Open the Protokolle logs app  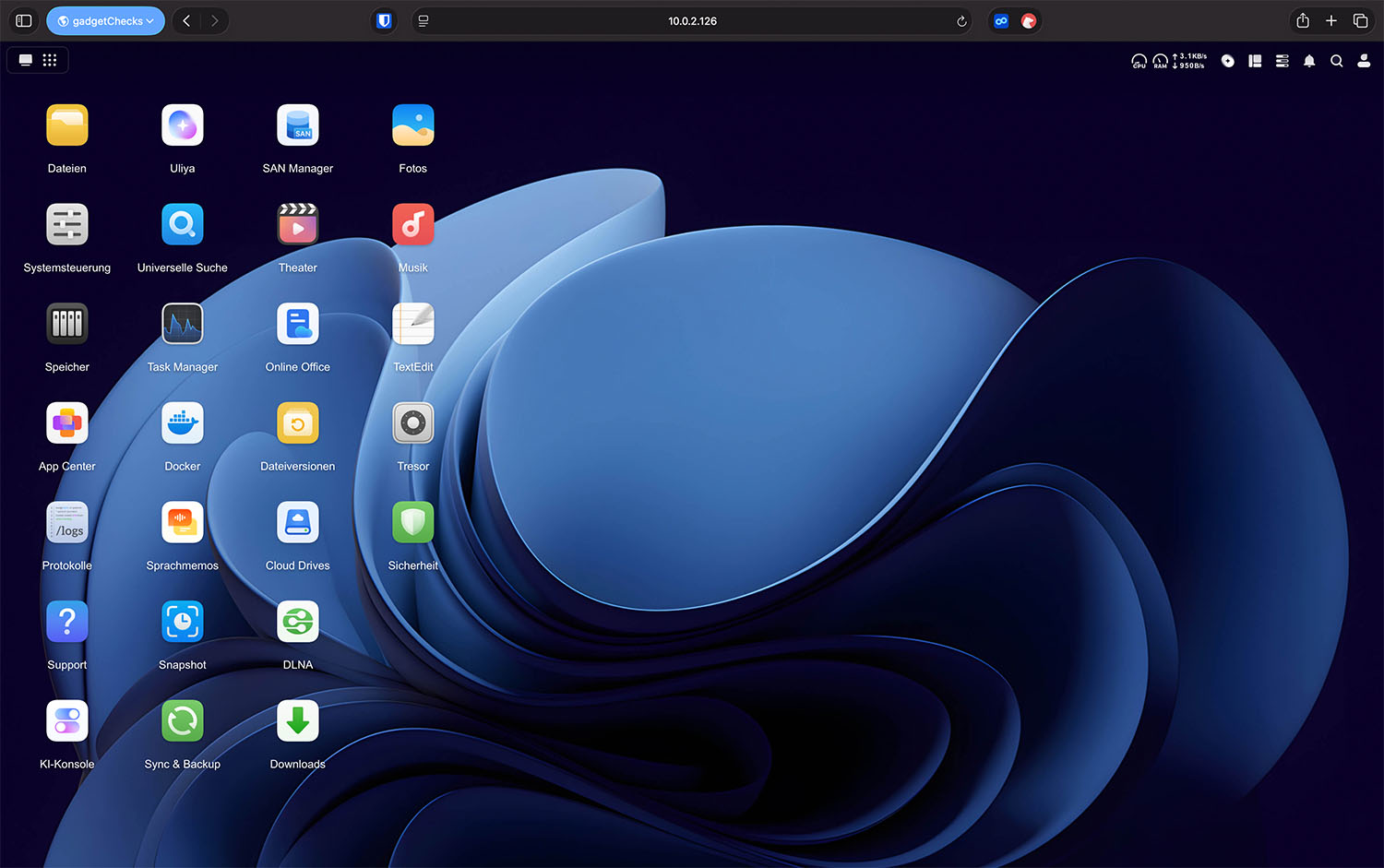67,524
